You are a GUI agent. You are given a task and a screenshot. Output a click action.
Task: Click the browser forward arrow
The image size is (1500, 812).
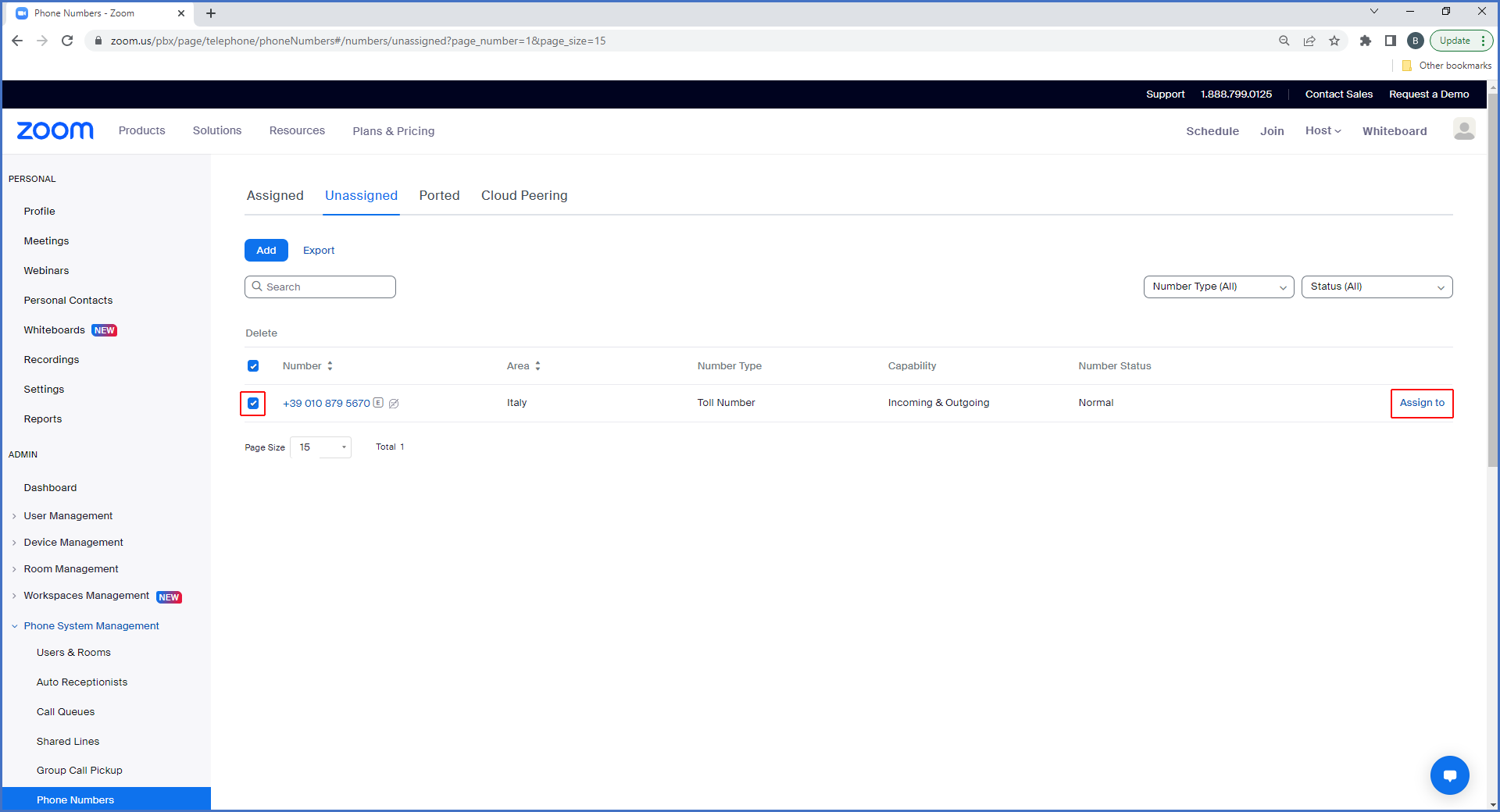42,41
